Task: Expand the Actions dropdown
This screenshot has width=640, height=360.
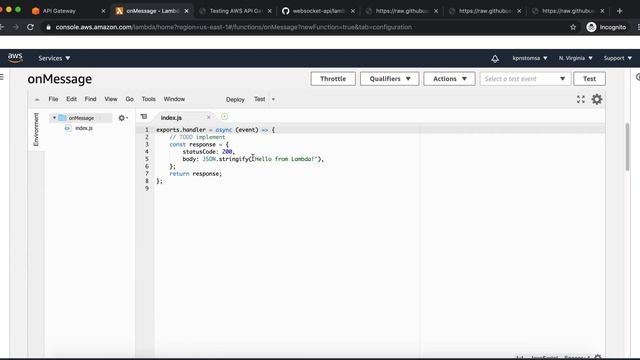Action: (x=449, y=79)
